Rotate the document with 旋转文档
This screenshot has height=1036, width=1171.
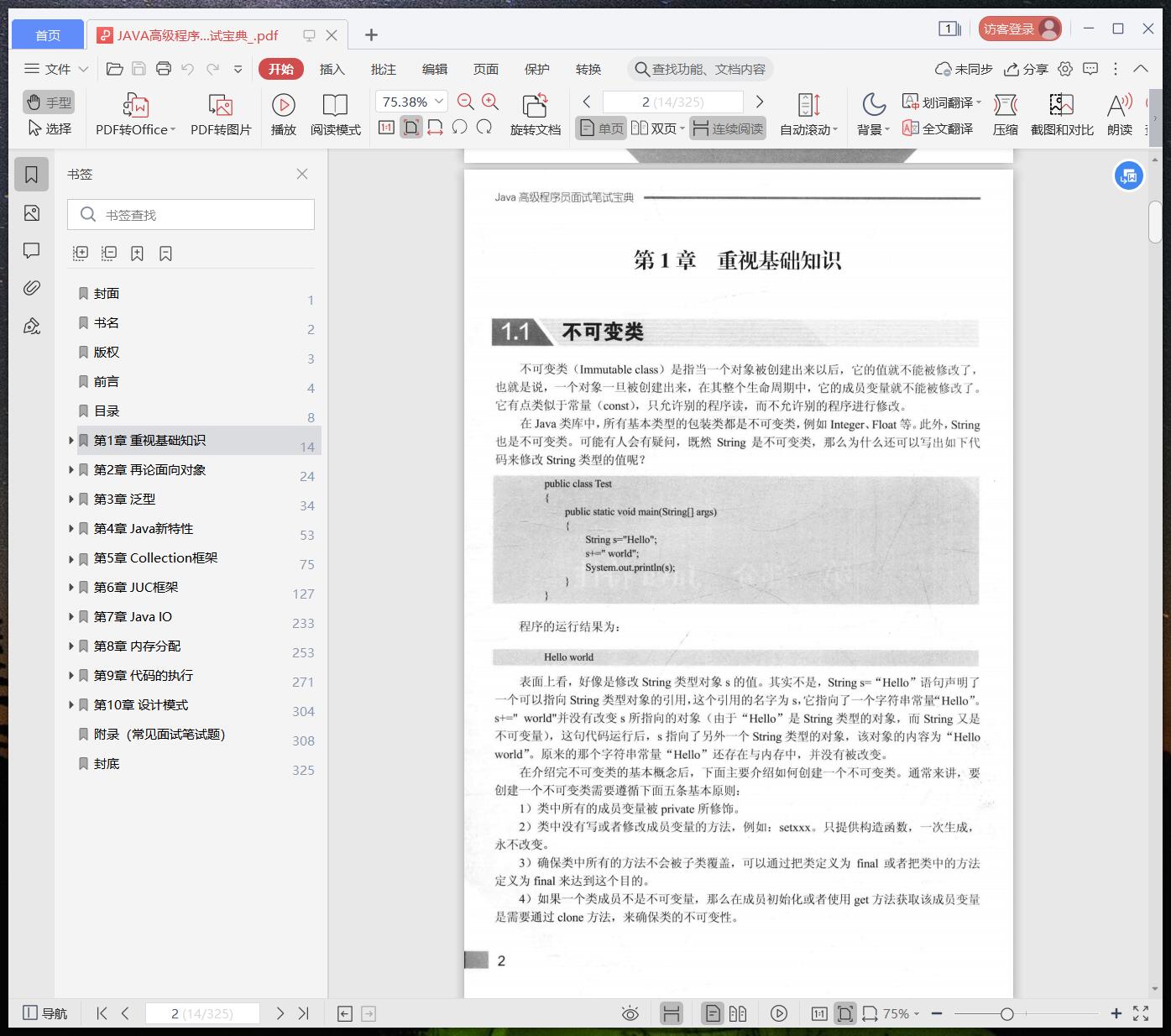pos(536,114)
